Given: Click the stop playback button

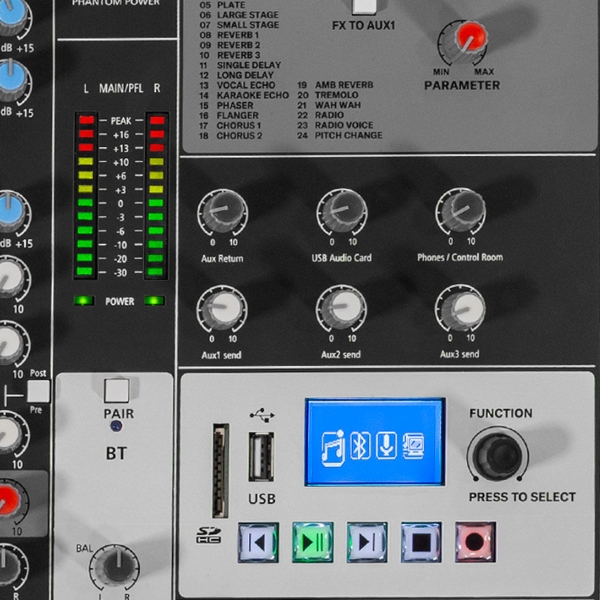Looking at the screenshot, I should pyautogui.click(x=421, y=542).
